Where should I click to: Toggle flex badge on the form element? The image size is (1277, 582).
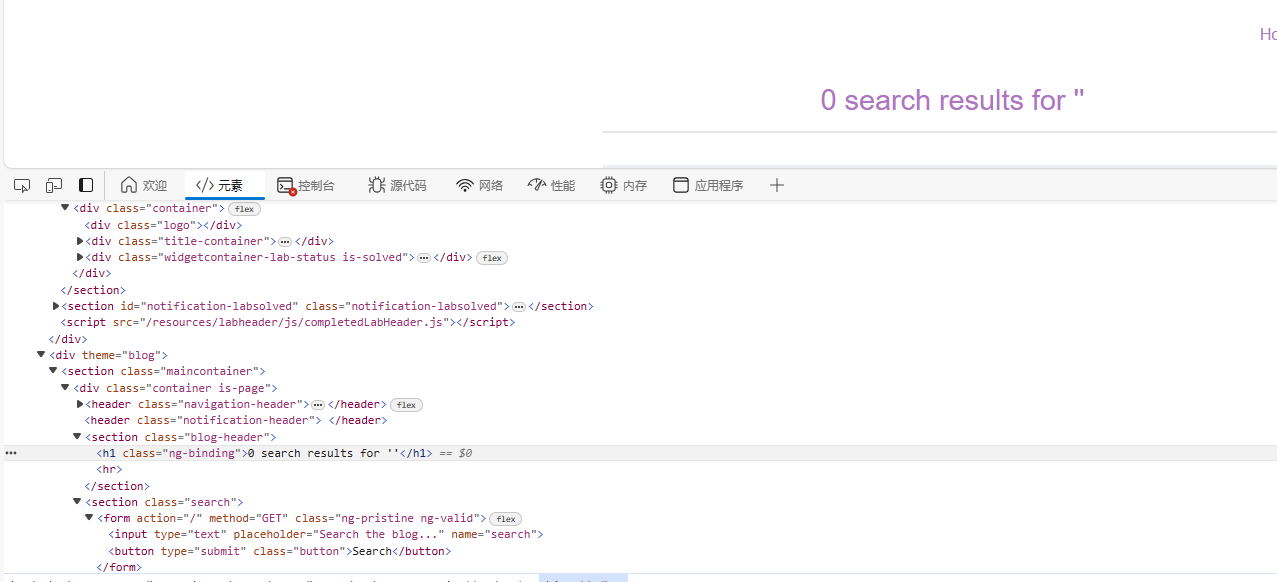click(x=506, y=519)
